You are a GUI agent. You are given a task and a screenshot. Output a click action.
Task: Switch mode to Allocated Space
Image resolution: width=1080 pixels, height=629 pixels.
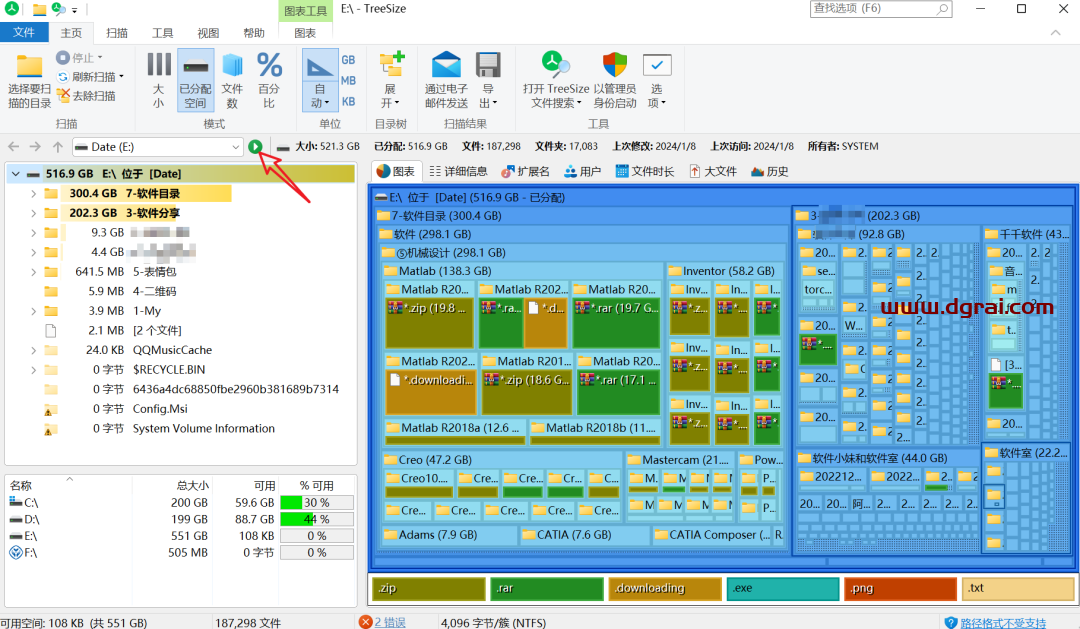196,80
